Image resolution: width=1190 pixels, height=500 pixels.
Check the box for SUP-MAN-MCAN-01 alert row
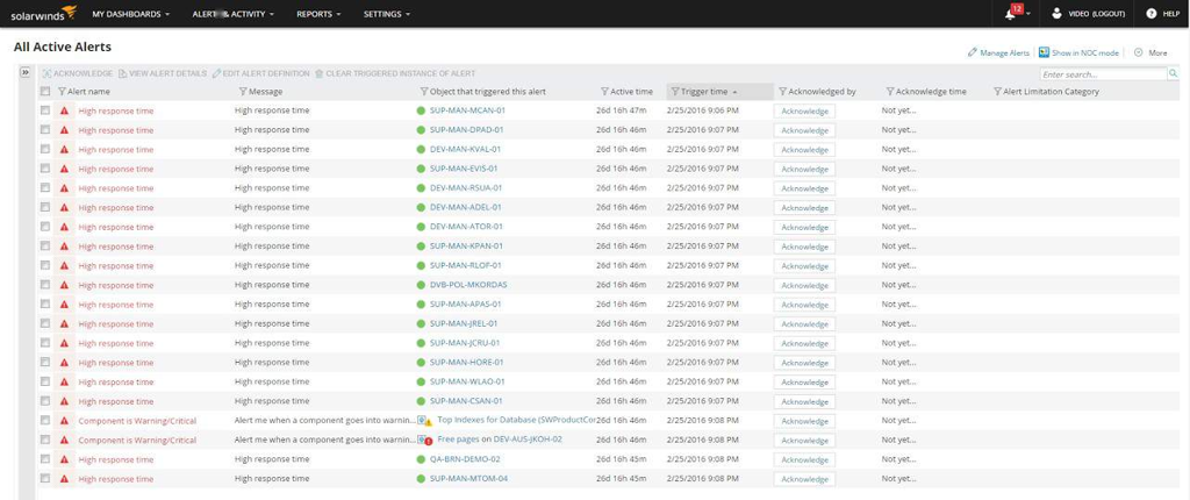click(x=45, y=111)
